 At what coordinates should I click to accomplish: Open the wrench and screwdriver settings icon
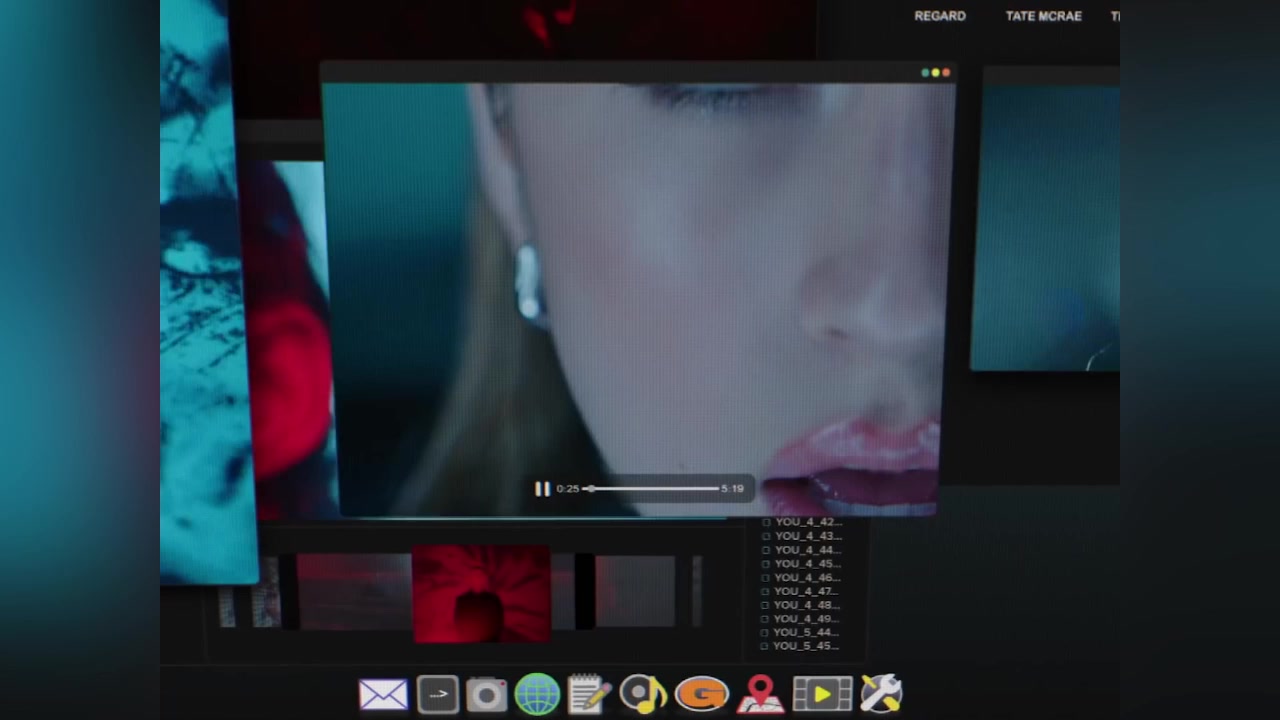pyautogui.click(x=881, y=694)
